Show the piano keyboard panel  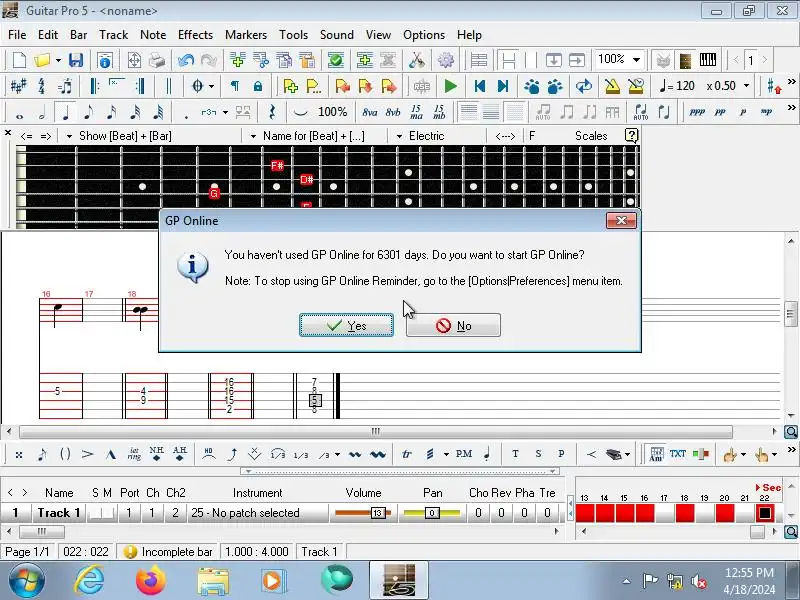[x=708, y=60]
